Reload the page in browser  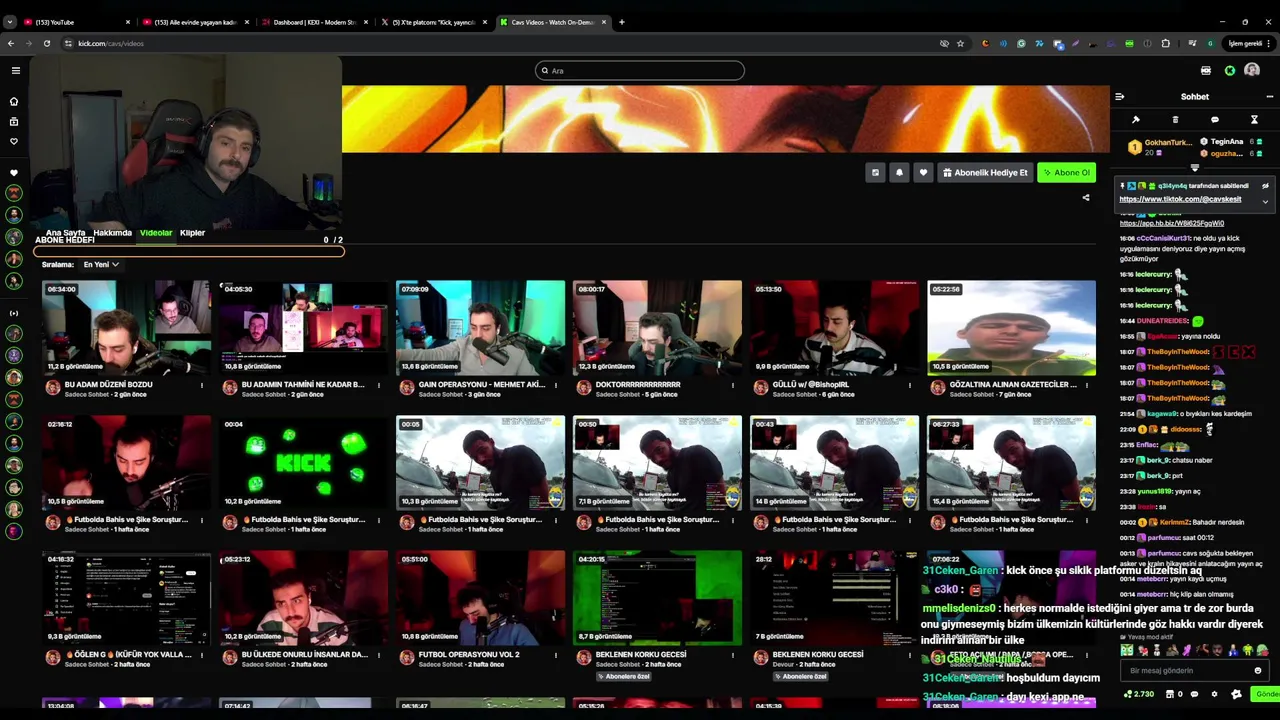point(46,43)
